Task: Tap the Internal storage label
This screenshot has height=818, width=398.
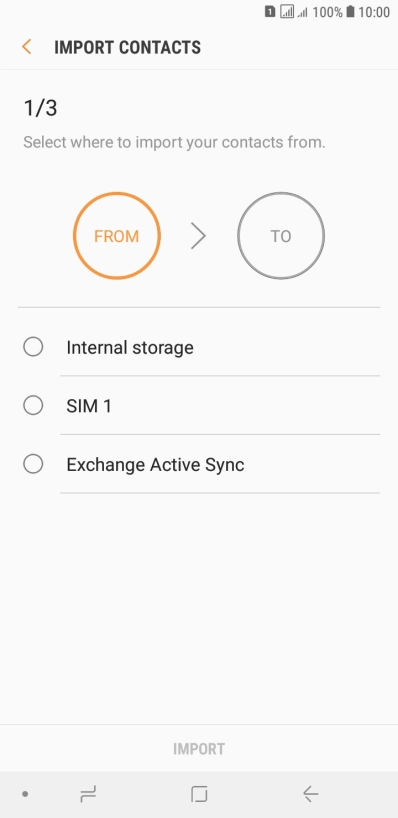Action: coord(130,347)
